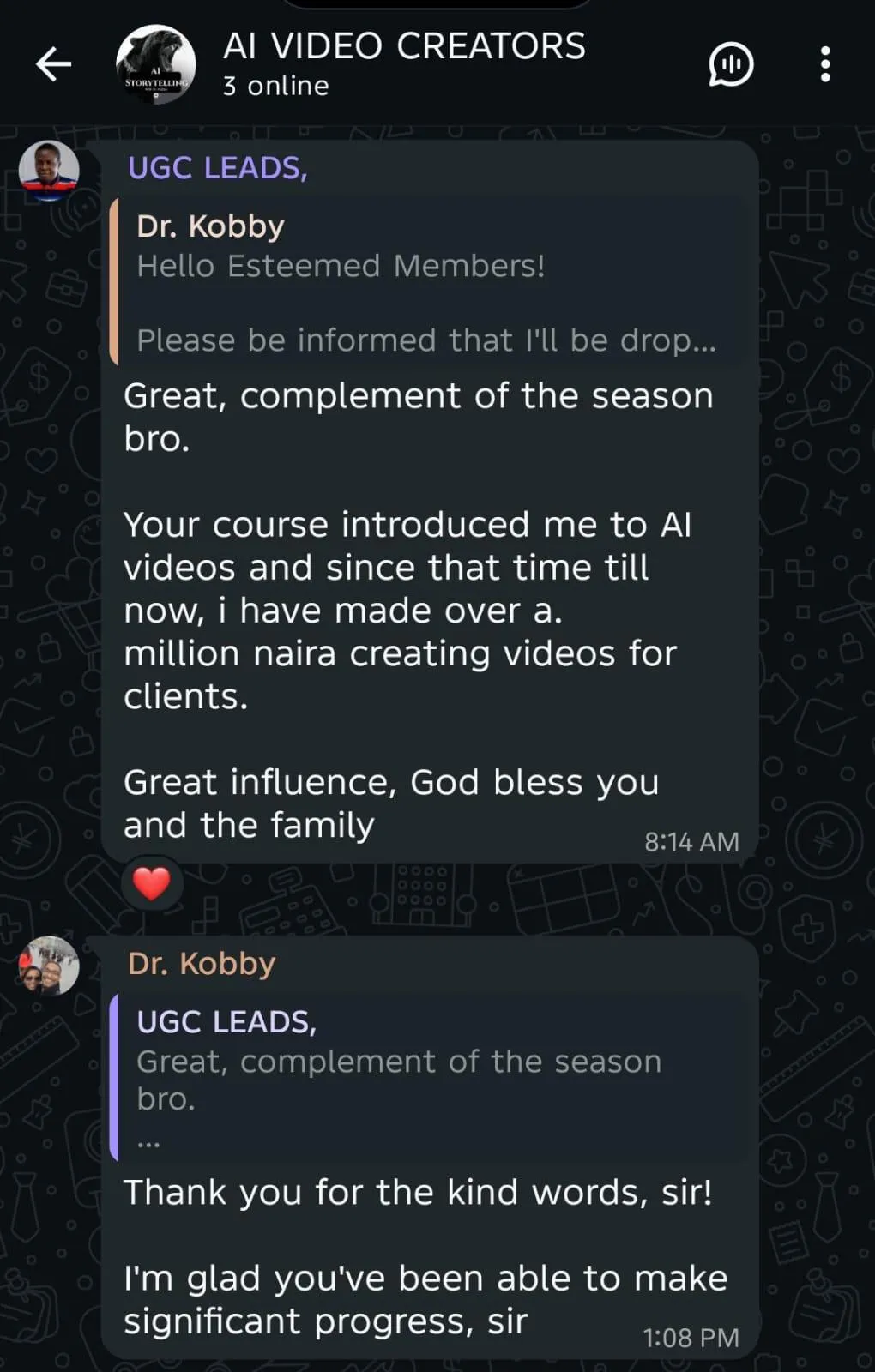Tap 'UGC LEADS,' name in quoted reply
The image size is (875, 1372).
click(226, 1022)
